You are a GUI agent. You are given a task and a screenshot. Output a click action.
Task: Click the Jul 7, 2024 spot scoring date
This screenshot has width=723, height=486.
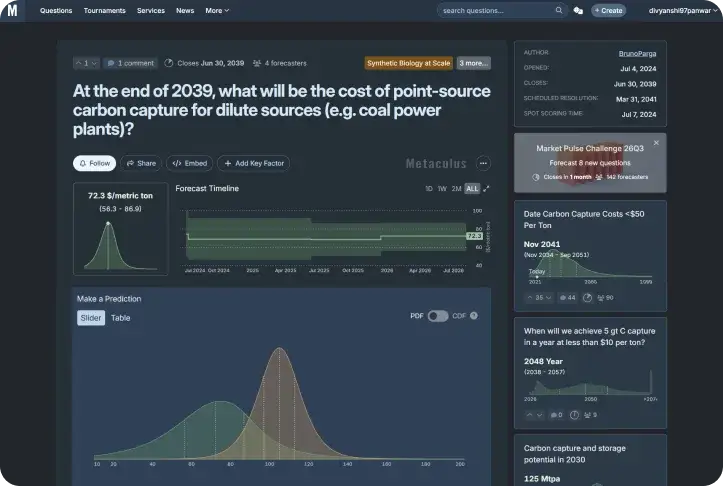pos(639,114)
